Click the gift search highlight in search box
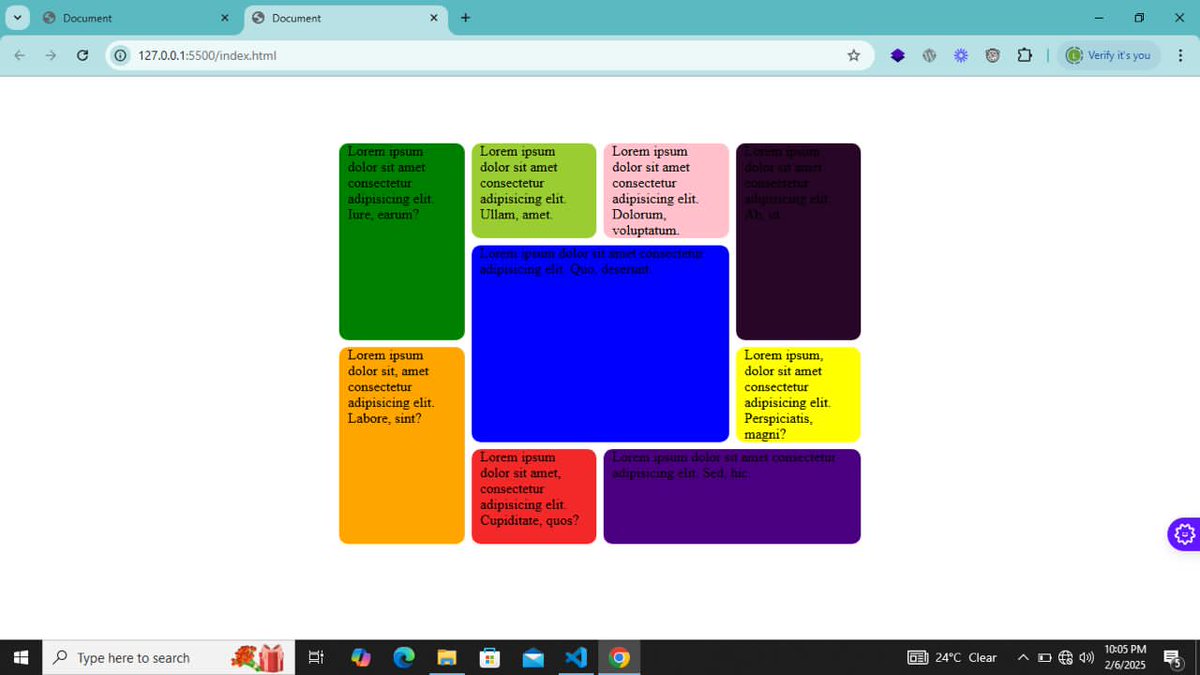This screenshot has height=675, width=1200. (258, 657)
